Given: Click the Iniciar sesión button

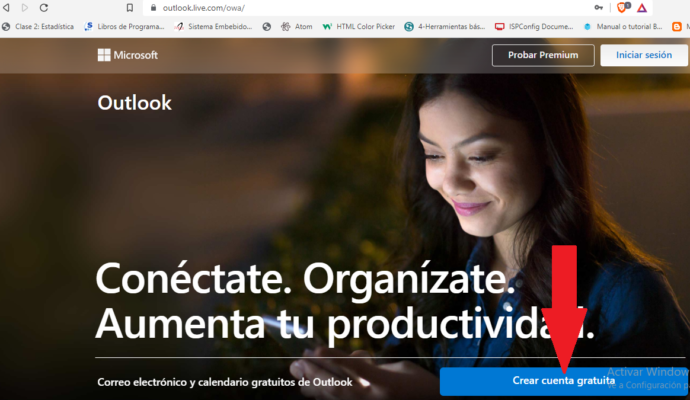Looking at the screenshot, I should pos(644,55).
